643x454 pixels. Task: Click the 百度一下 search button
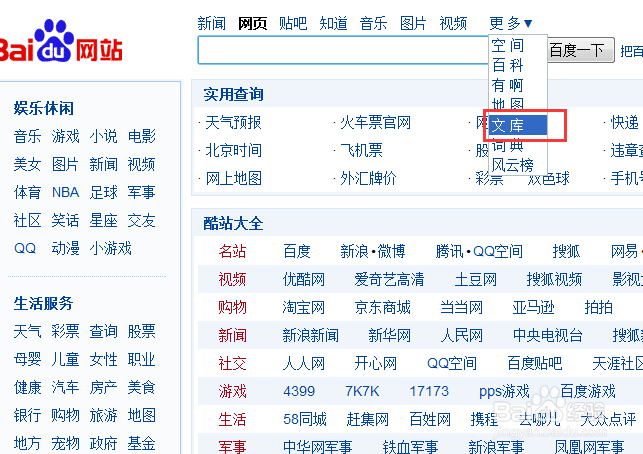pos(581,50)
